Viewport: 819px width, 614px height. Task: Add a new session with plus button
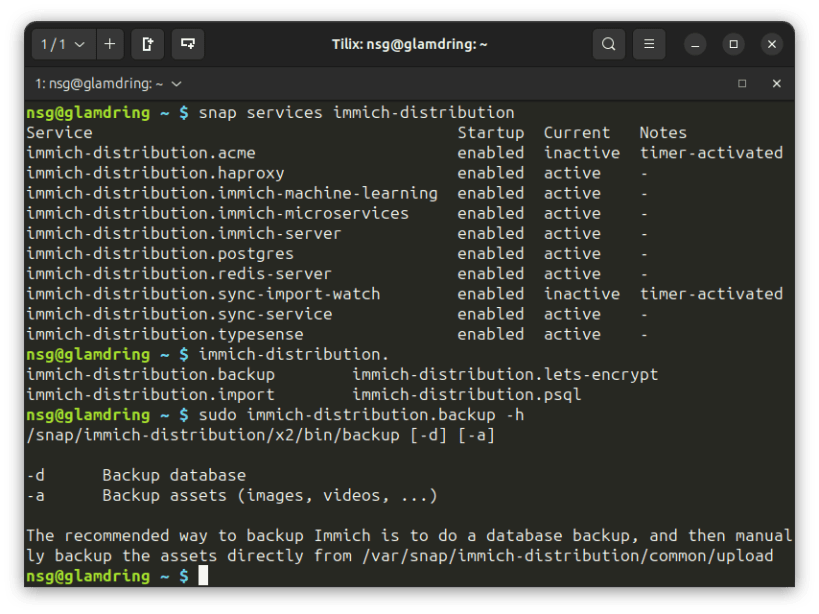(x=110, y=44)
